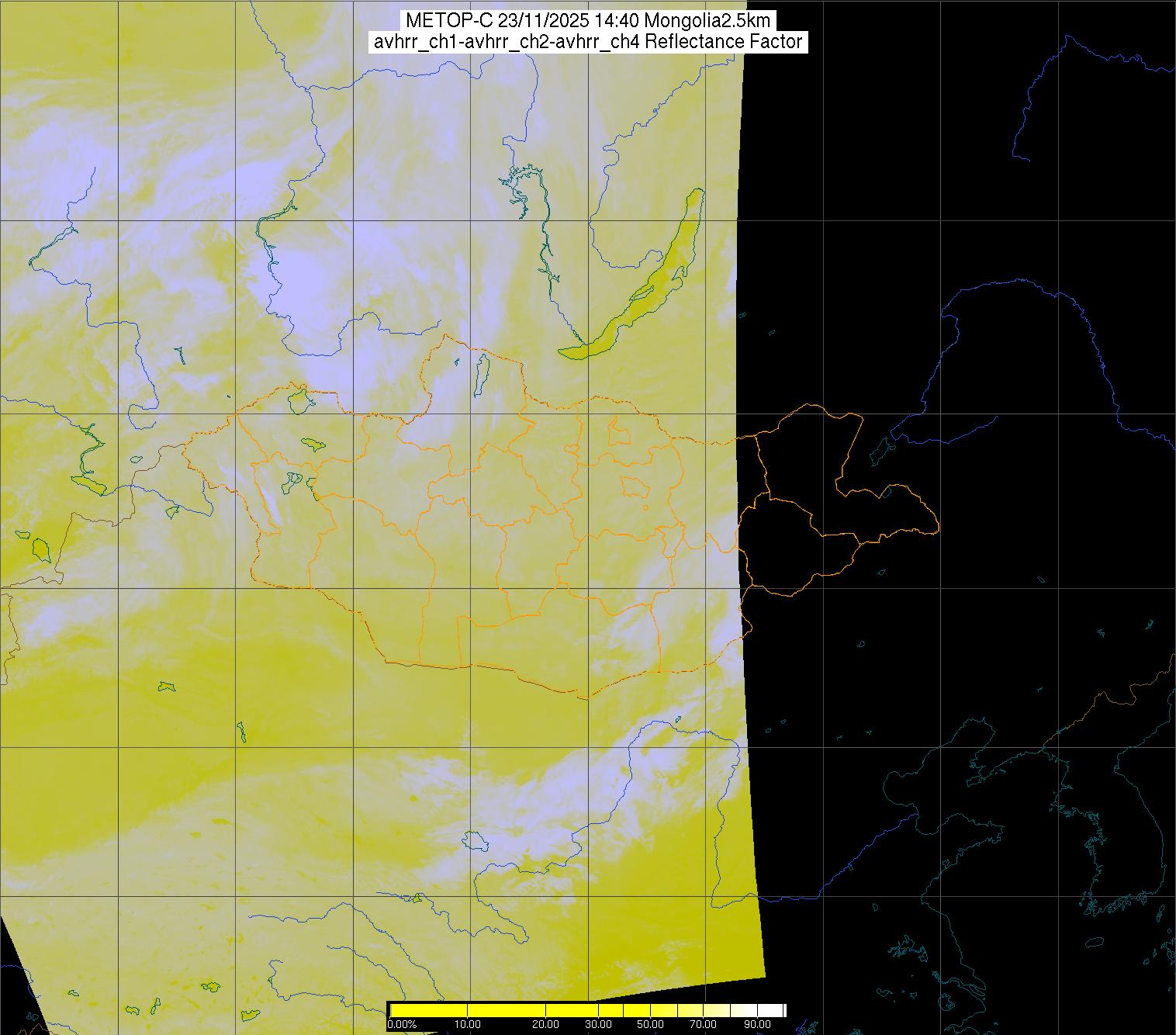This screenshot has height=1035, width=1176.
Task: Click the bright white cloud band south of Mongolia
Action: 543,799
